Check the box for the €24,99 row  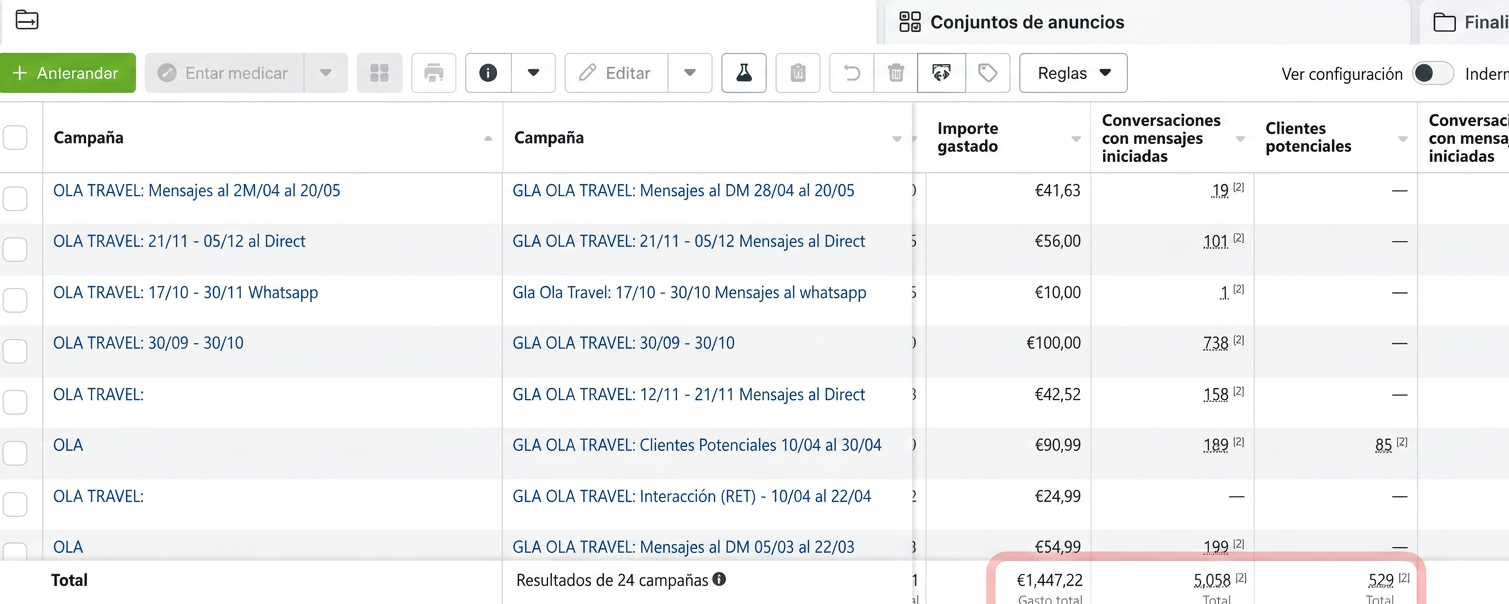(15, 504)
